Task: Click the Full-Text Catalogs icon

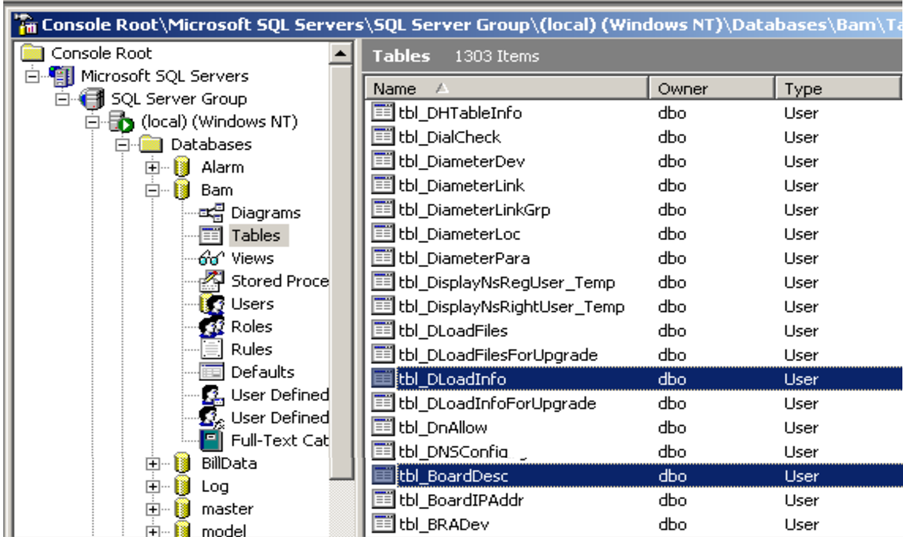Action: [211, 440]
